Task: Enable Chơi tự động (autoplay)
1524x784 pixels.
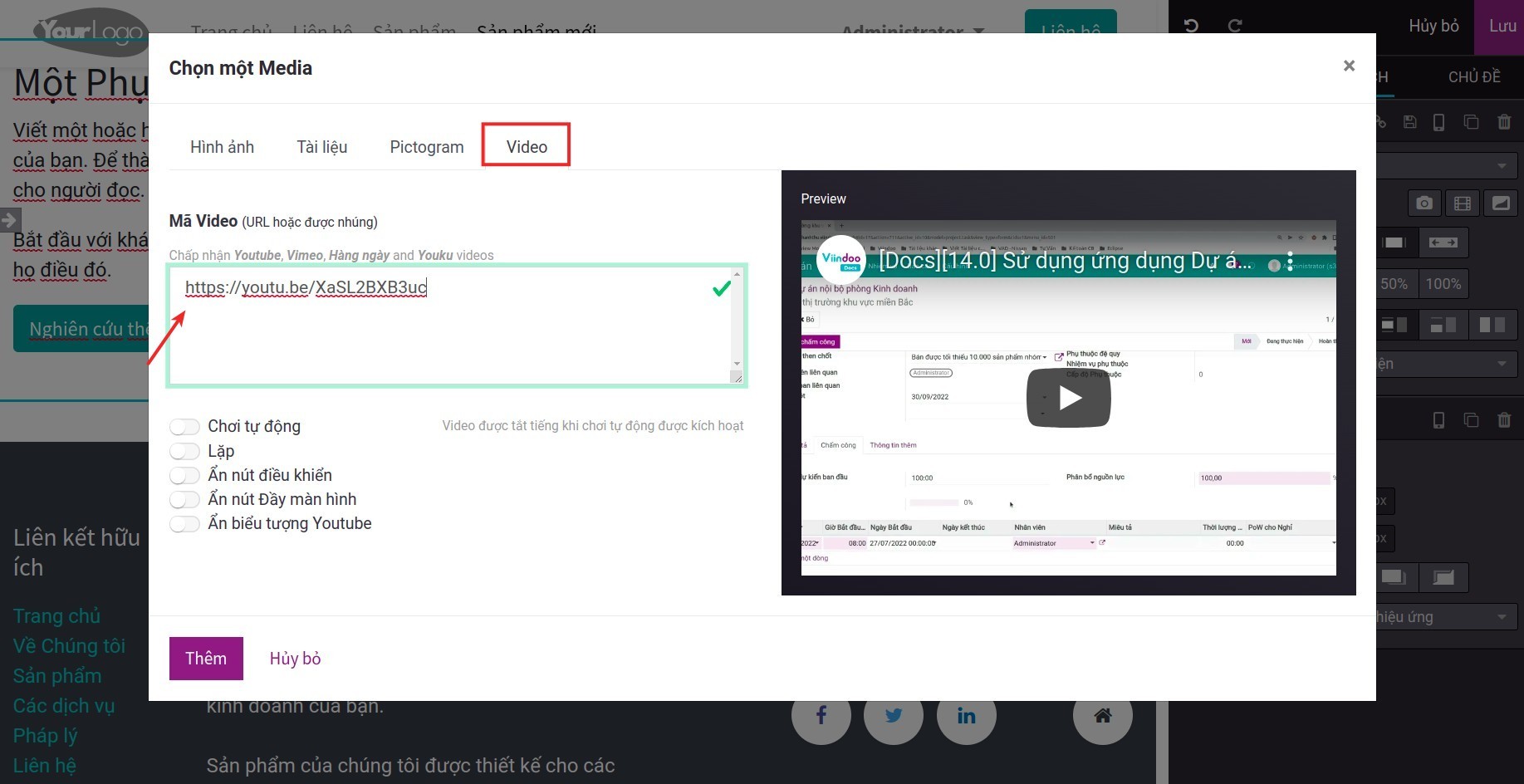Action: click(x=184, y=426)
